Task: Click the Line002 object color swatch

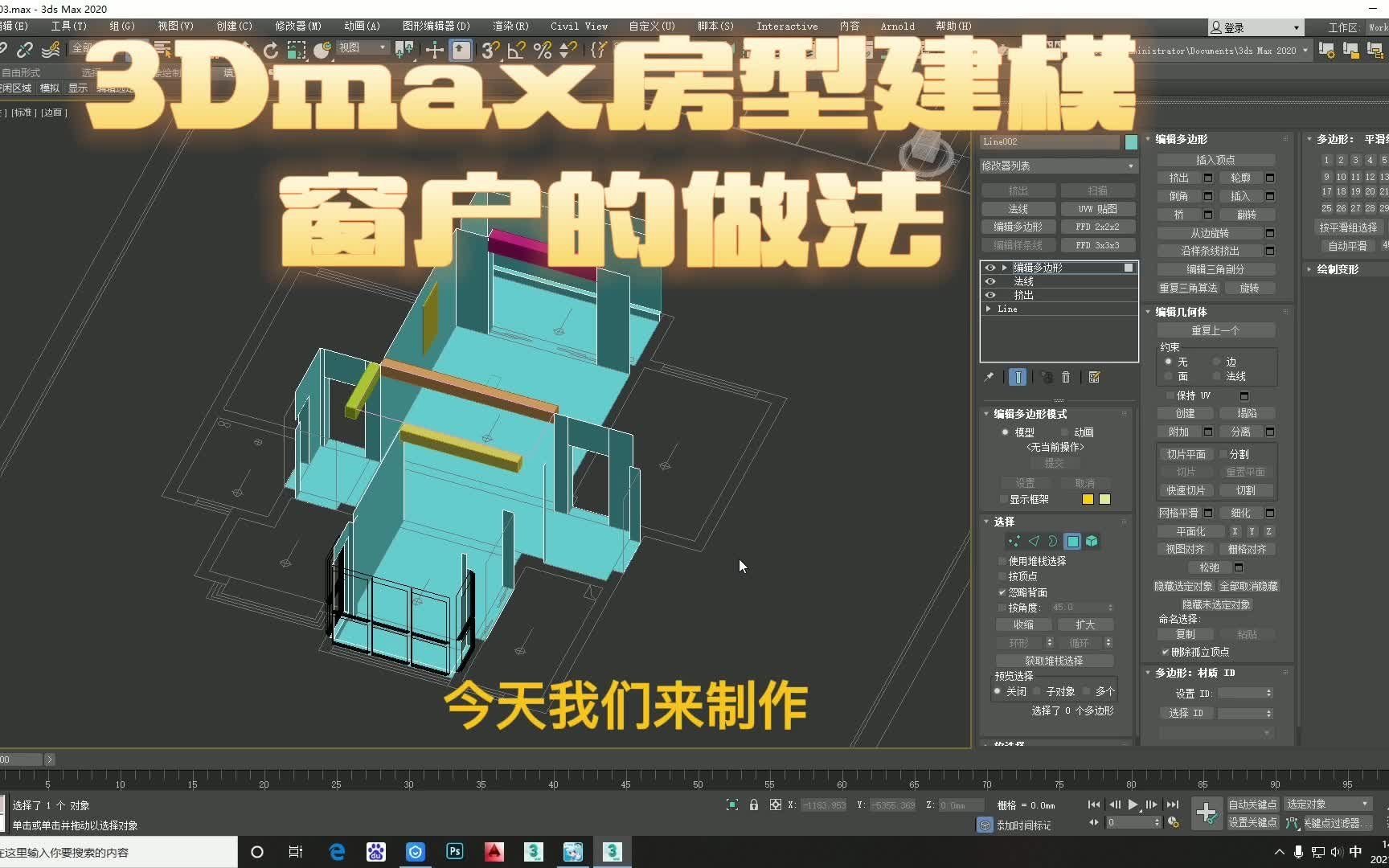Action: (1130, 141)
